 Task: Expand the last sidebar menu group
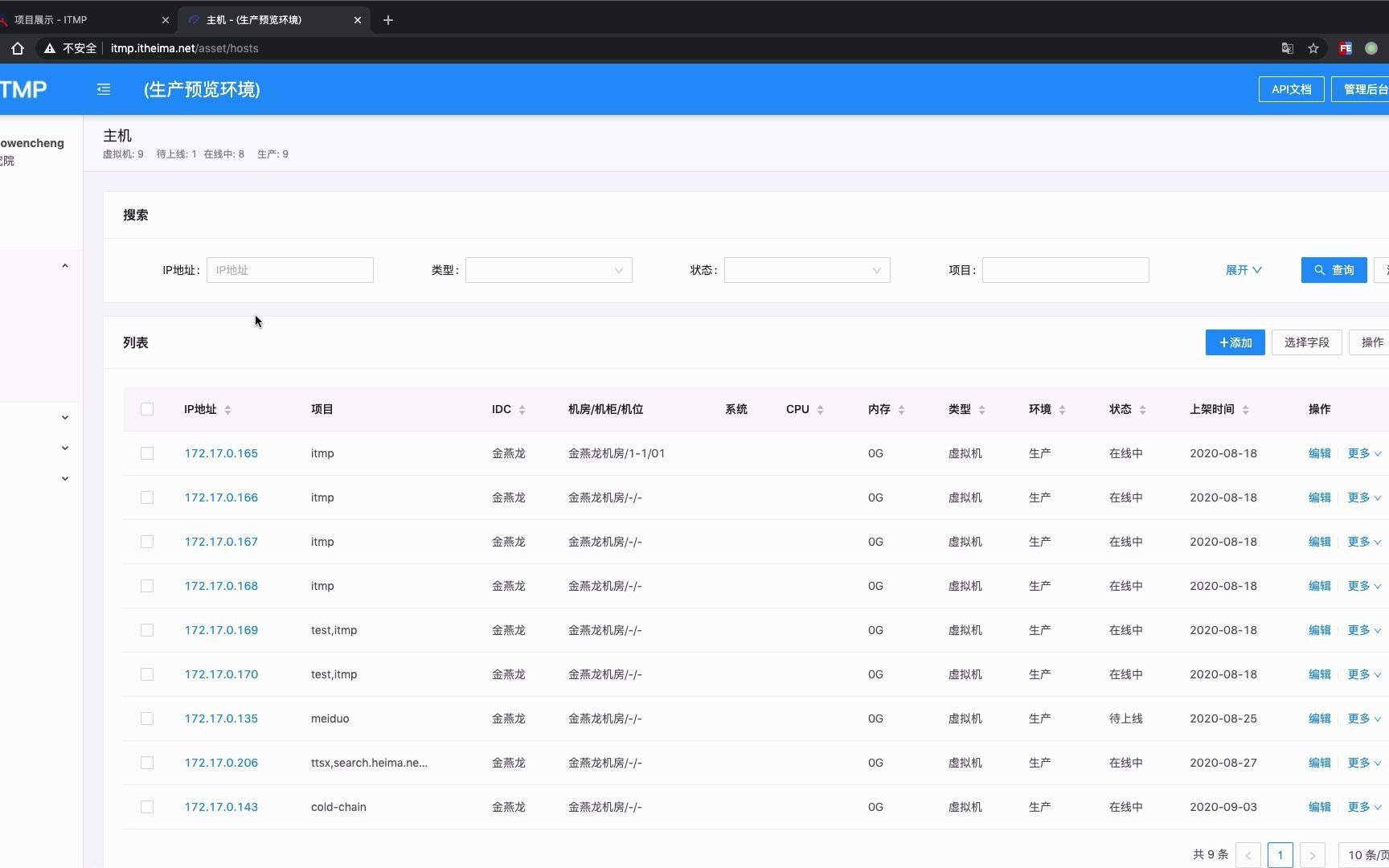coord(65,479)
